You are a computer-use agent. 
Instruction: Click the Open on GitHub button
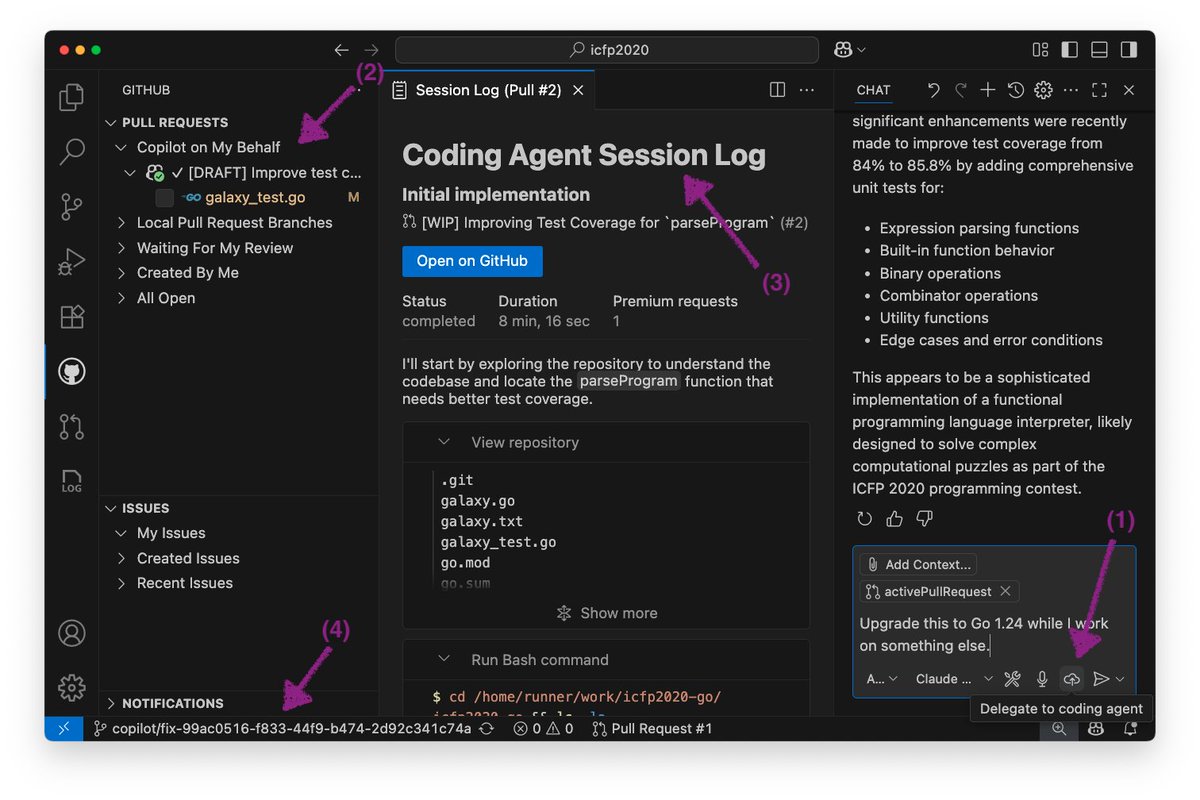coord(472,261)
